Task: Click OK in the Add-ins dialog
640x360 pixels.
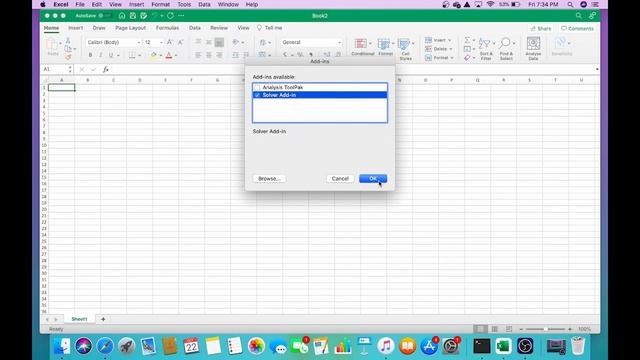Action: pos(373,179)
